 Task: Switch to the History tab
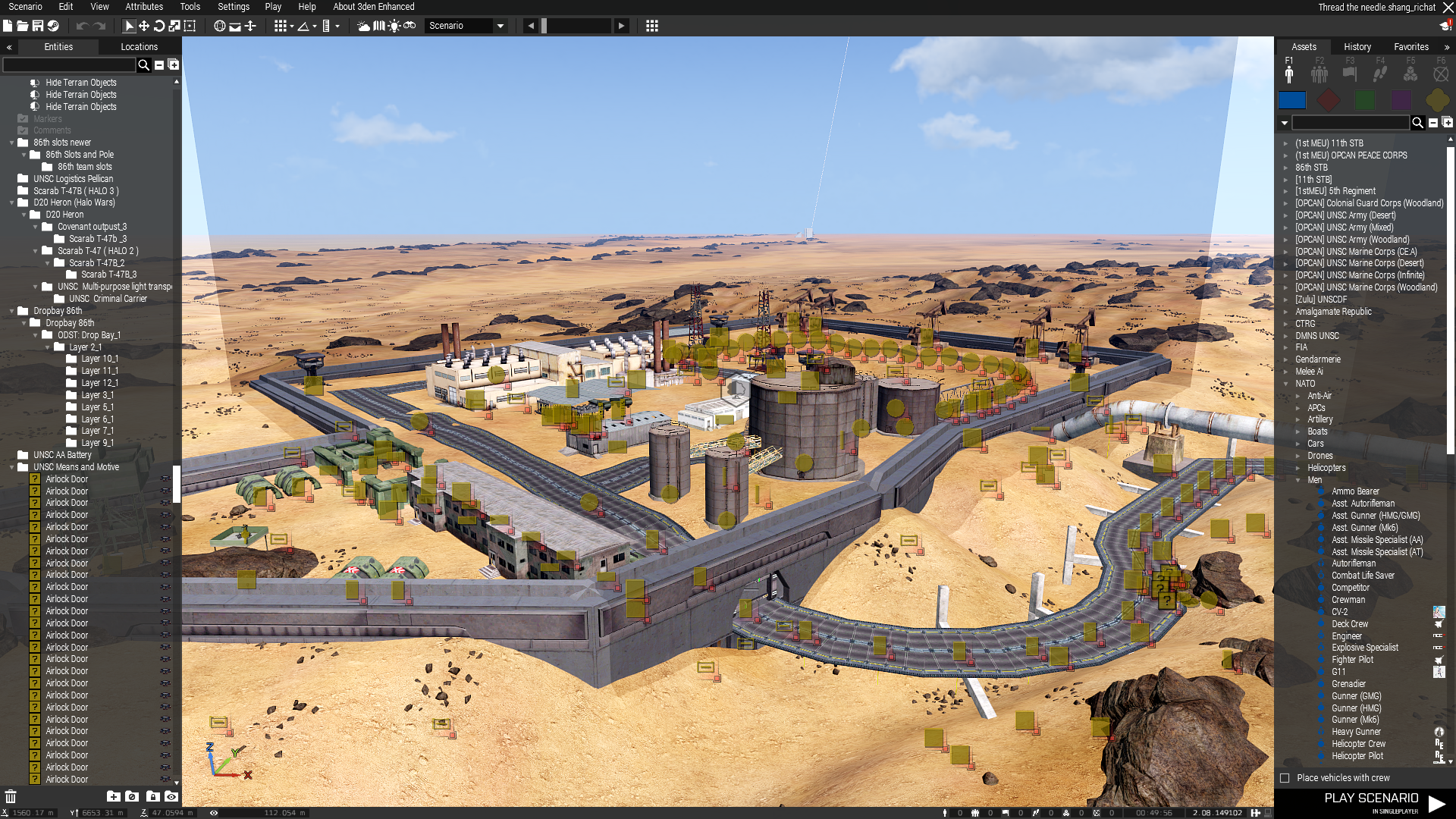click(1357, 47)
